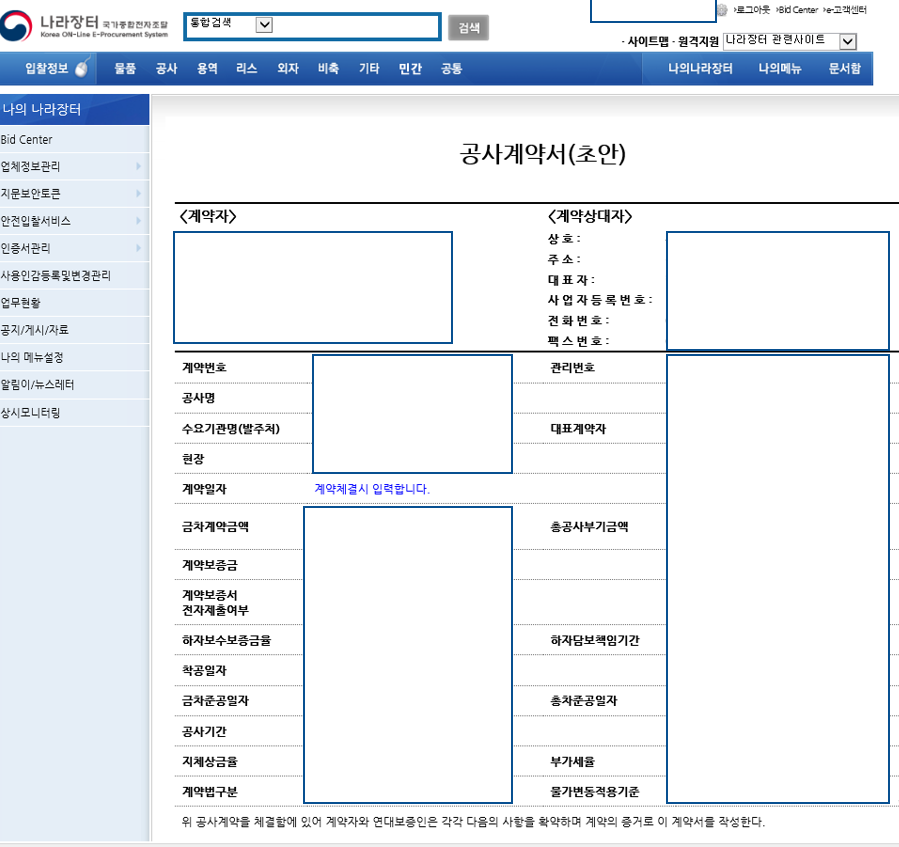899x847 pixels.
Task: Click the 대표계약자 label
Action: (578, 428)
